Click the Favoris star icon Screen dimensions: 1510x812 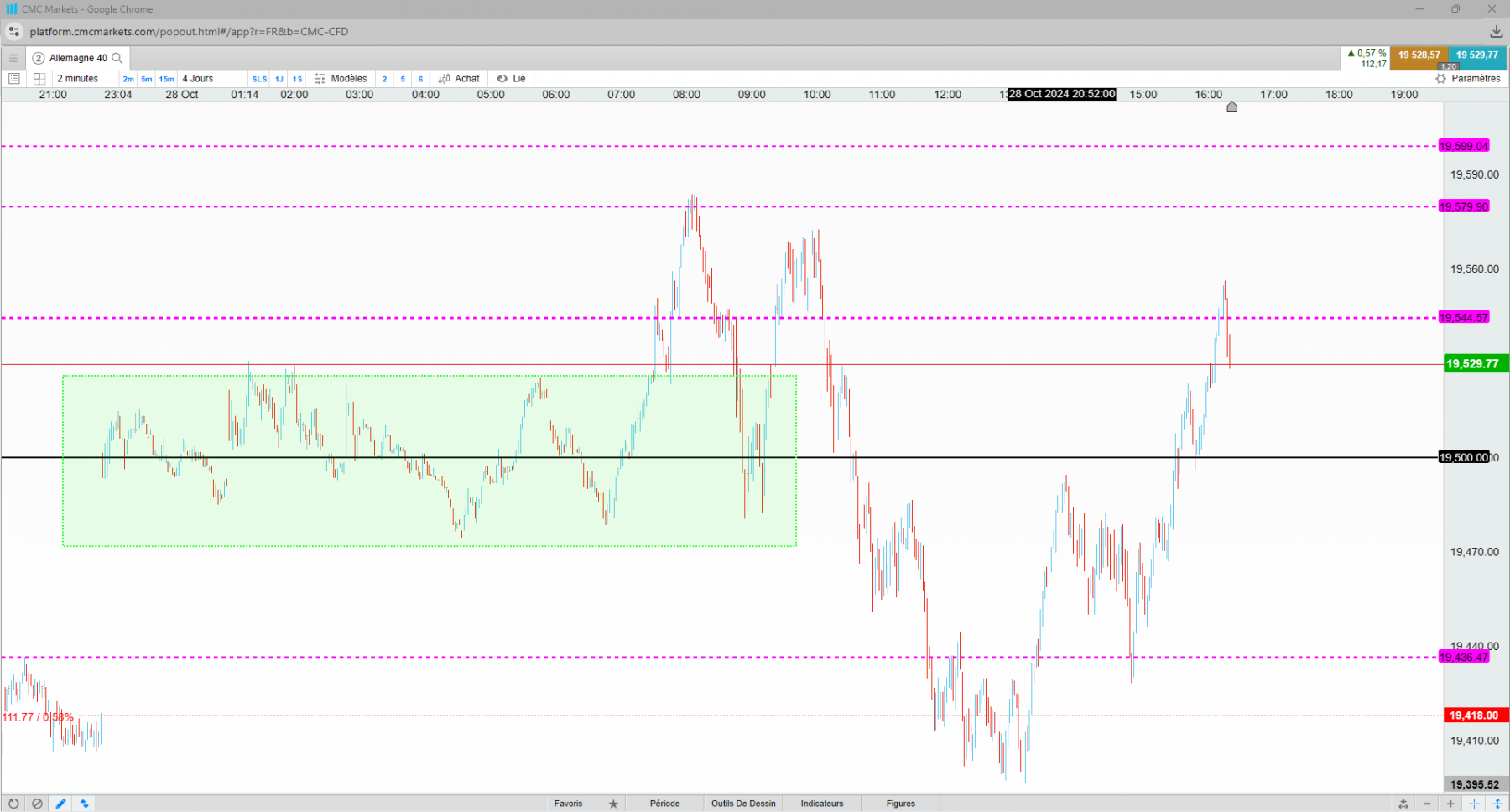pos(613,804)
